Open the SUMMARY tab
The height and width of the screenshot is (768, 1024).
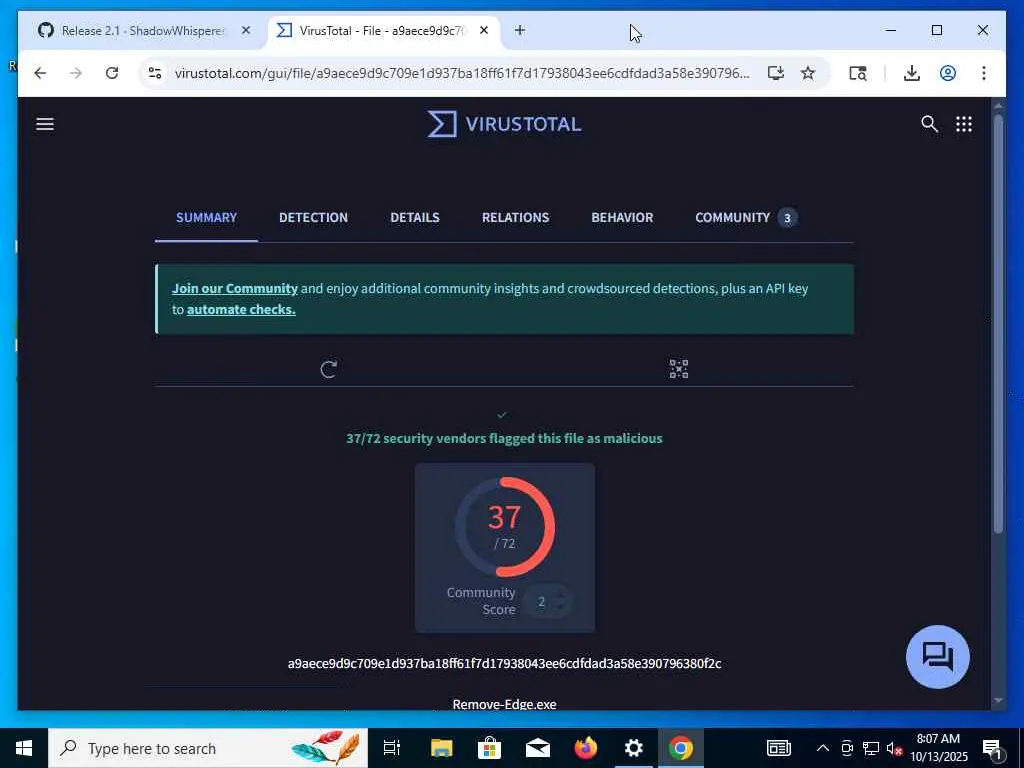[x=206, y=217]
